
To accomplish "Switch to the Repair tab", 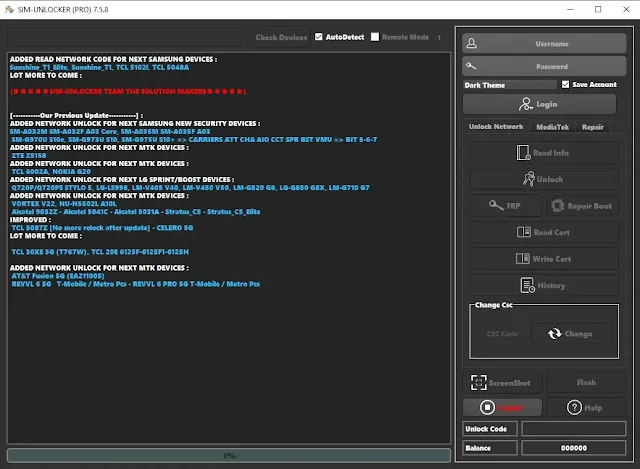I will click(592, 127).
